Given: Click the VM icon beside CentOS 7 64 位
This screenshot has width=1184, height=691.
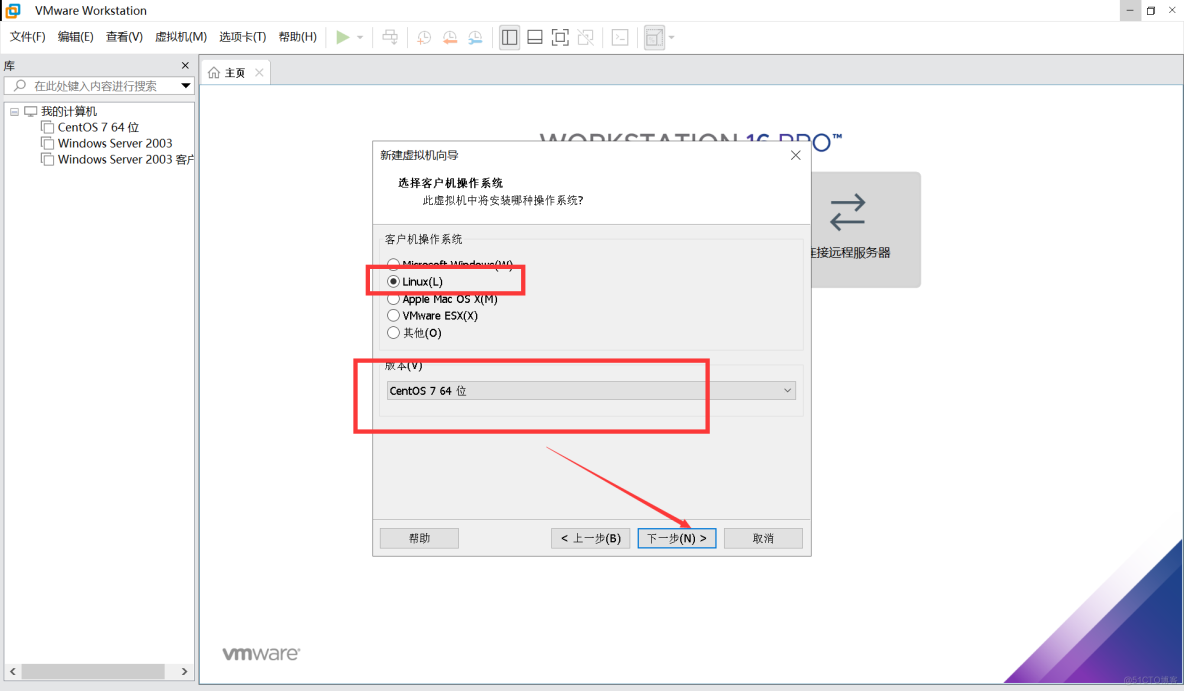Looking at the screenshot, I should (x=48, y=127).
